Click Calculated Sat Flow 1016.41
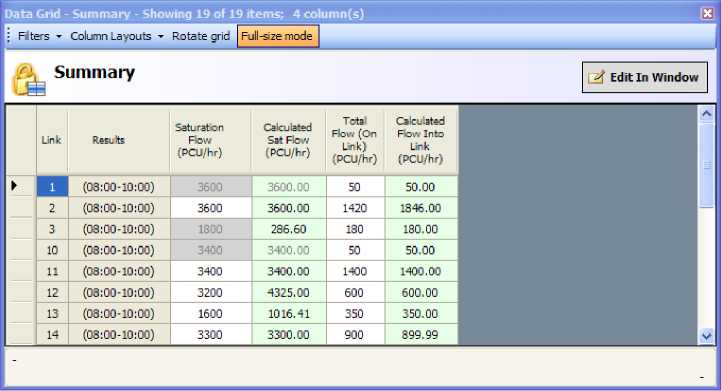The height and width of the screenshot is (391, 721). tap(289, 314)
